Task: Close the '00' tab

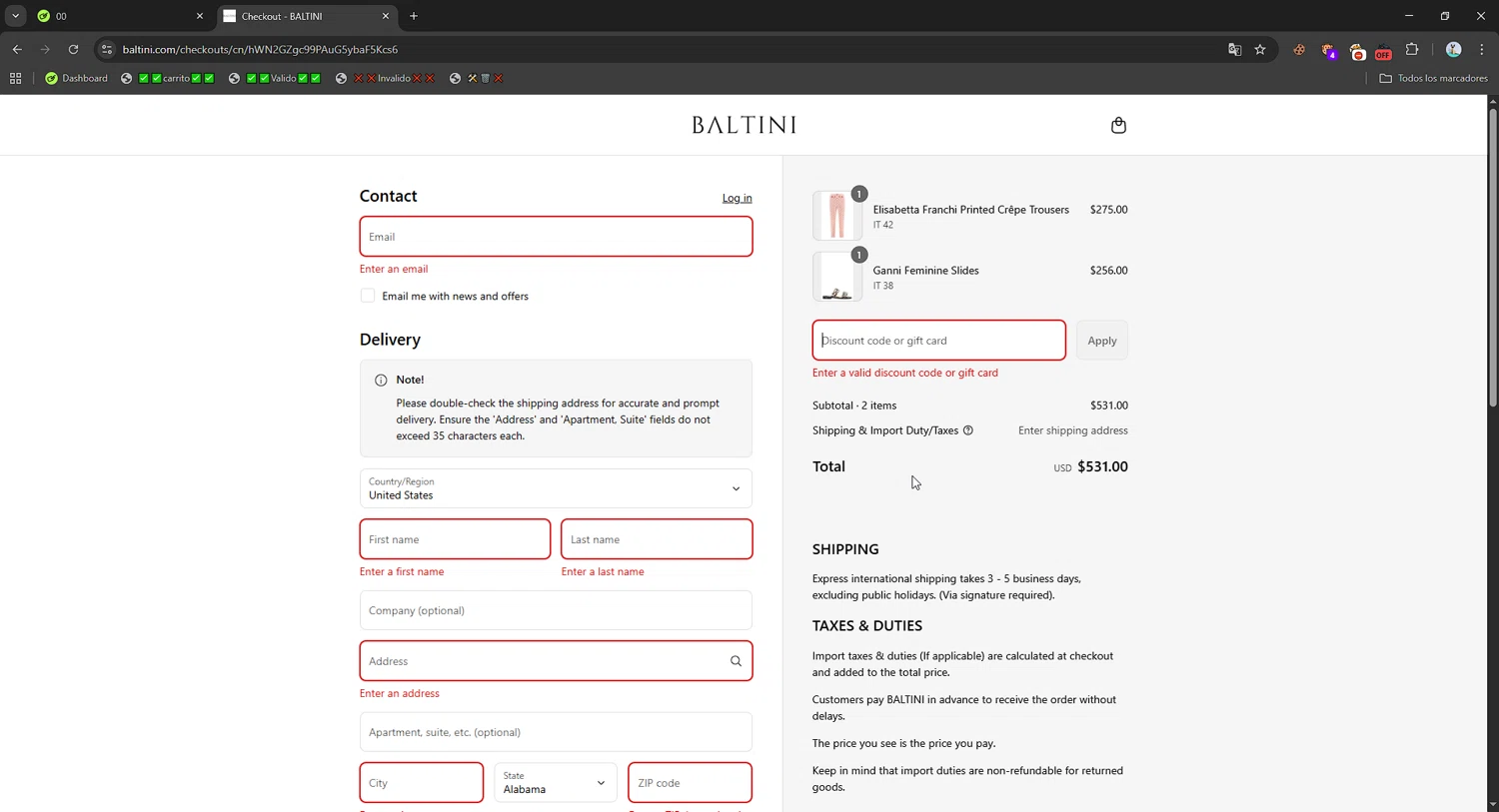Action: 199,16
